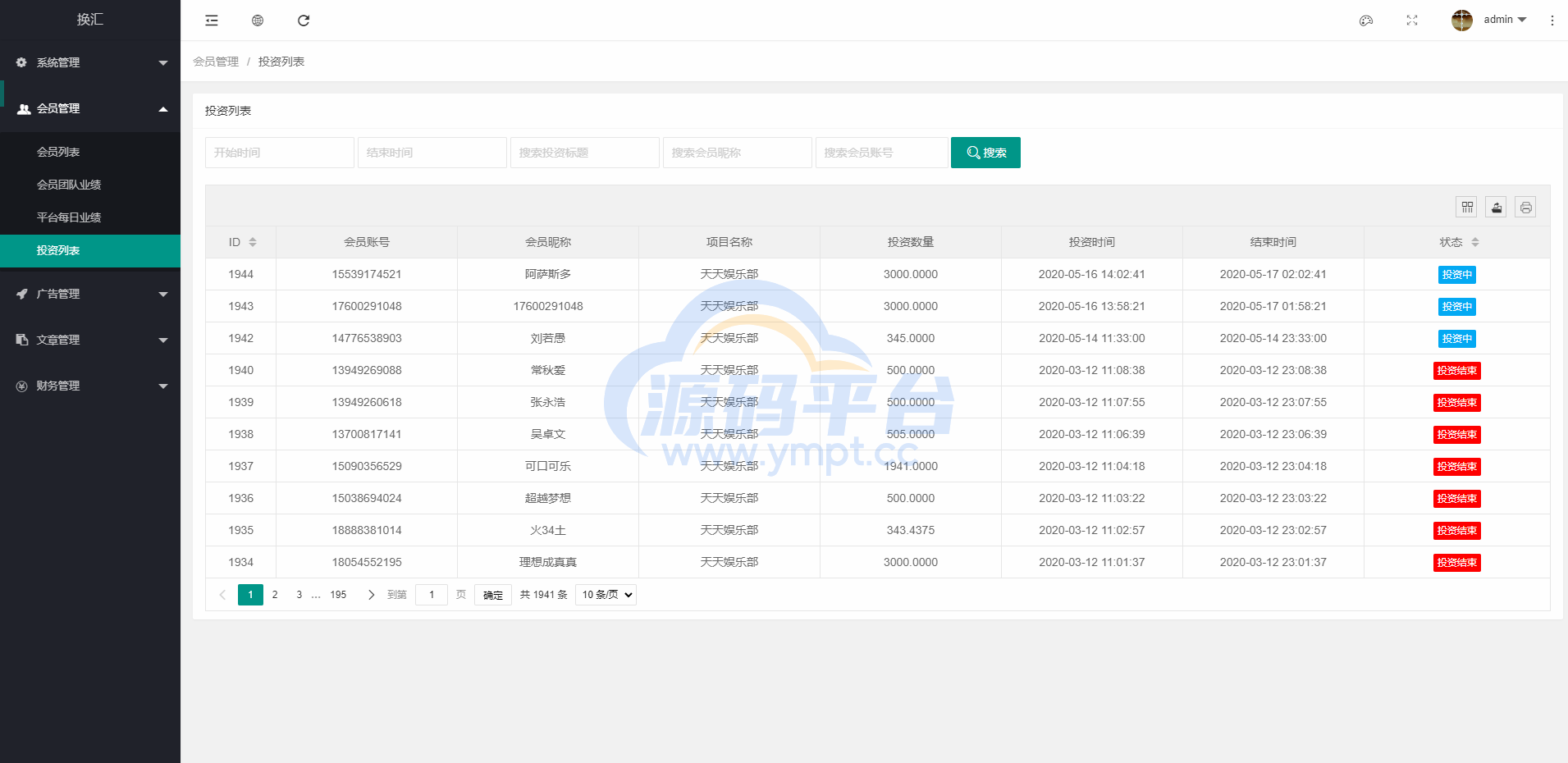Image resolution: width=1568 pixels, height=763 pixels.
Task: Collapse the 会员管理 menu
Action: pos(90,108)
